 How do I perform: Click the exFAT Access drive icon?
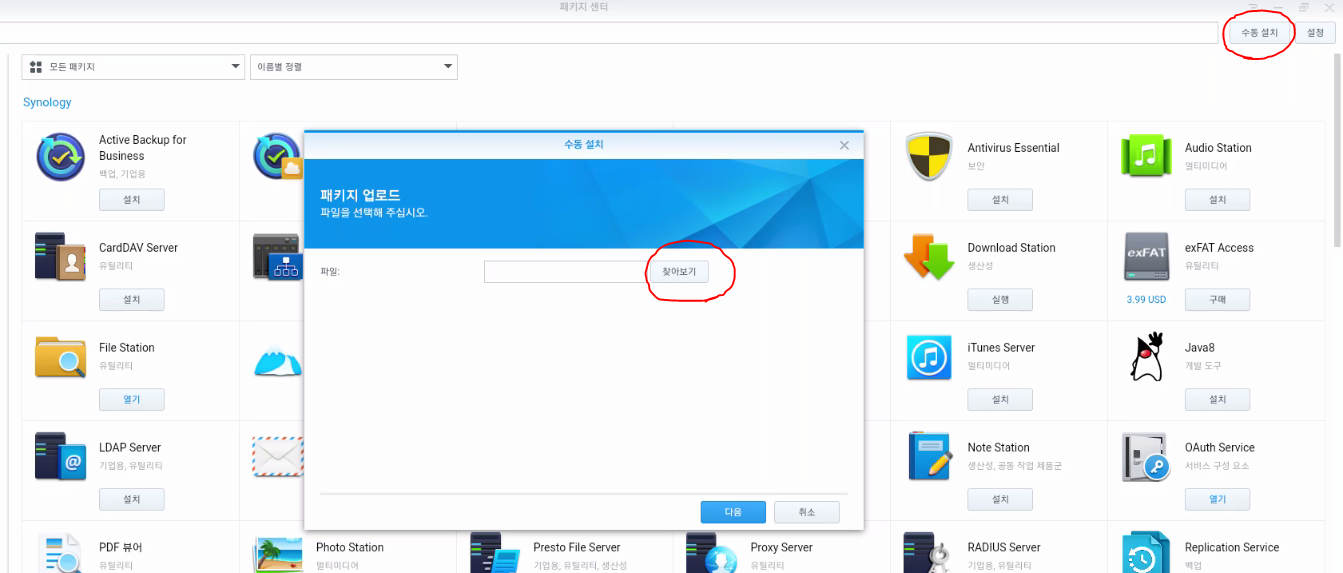click(x=1146, y=256)
